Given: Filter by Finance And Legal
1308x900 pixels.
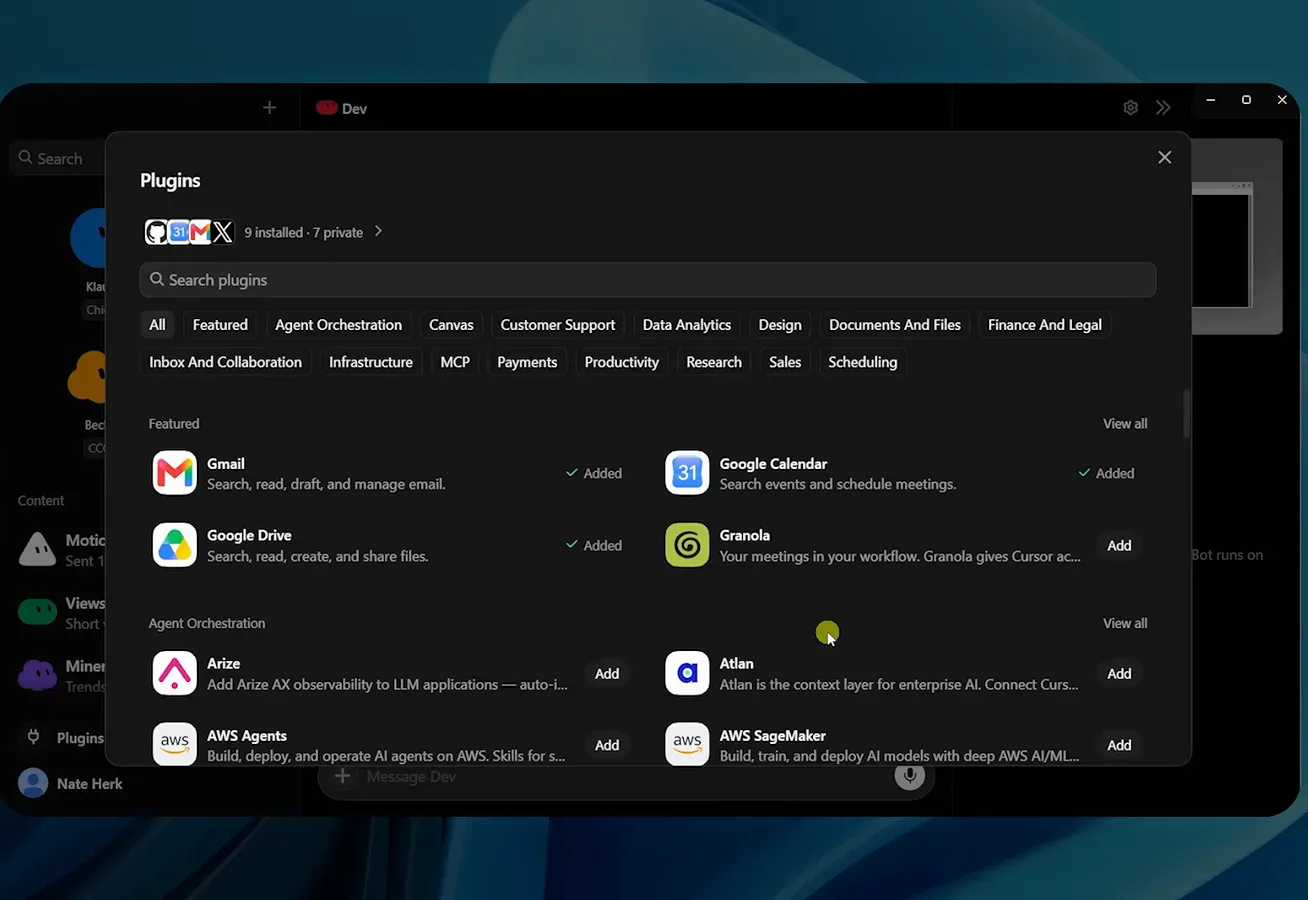Looking at the screenshot, I should tap(1045, 325).
